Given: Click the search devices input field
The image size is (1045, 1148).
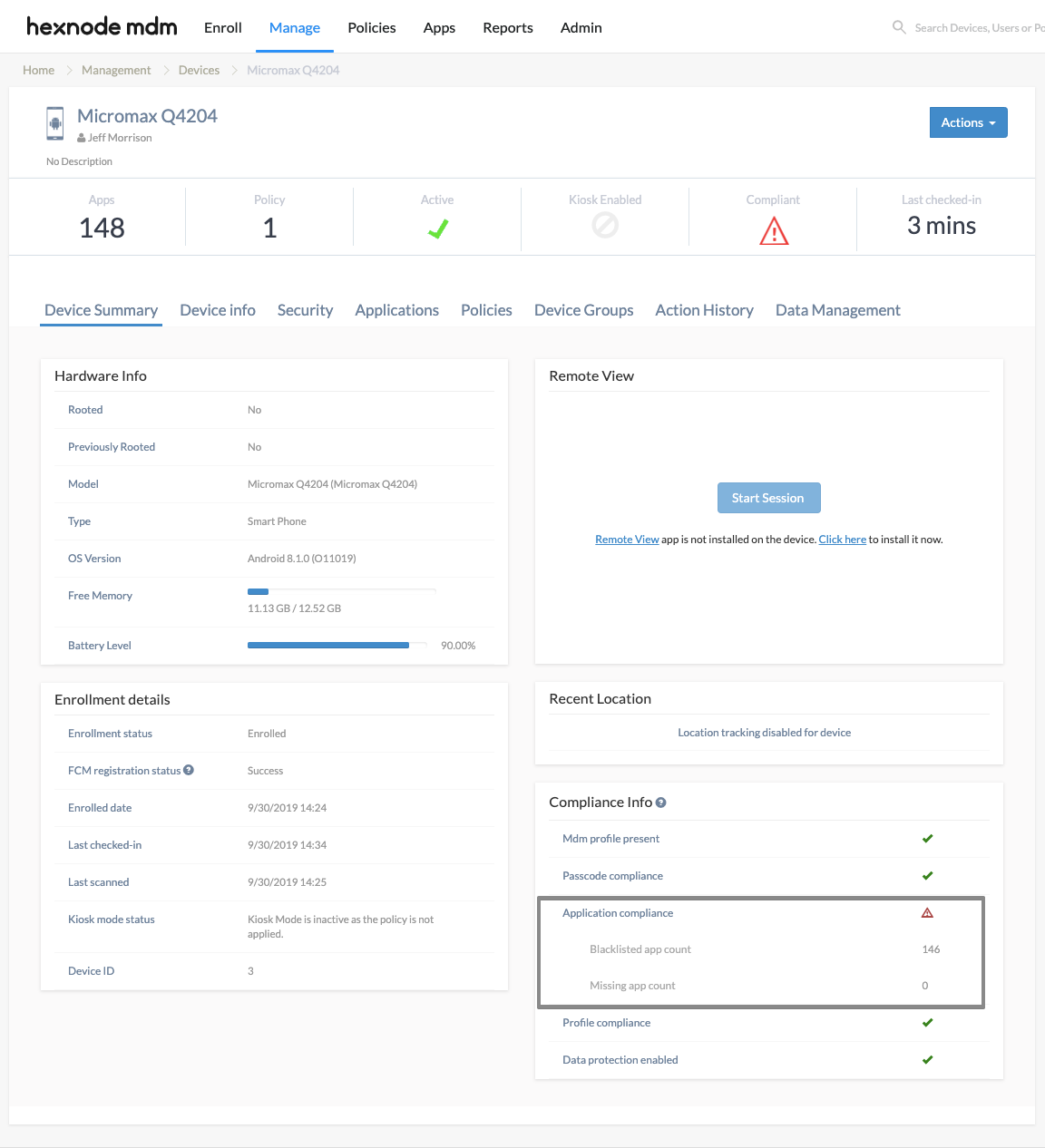Looking at the screenshot, I should point(979,28).
